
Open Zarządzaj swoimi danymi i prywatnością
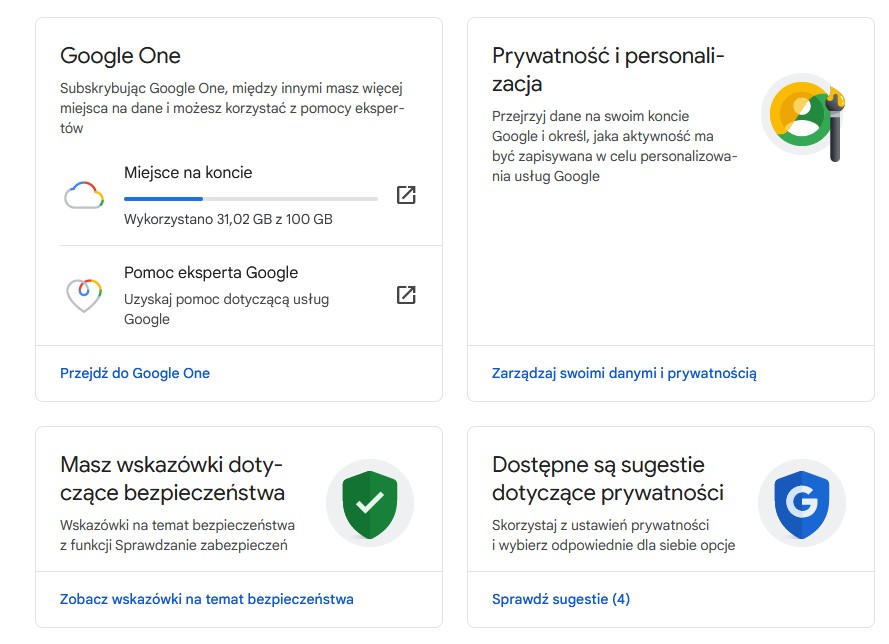coord(623,373)
